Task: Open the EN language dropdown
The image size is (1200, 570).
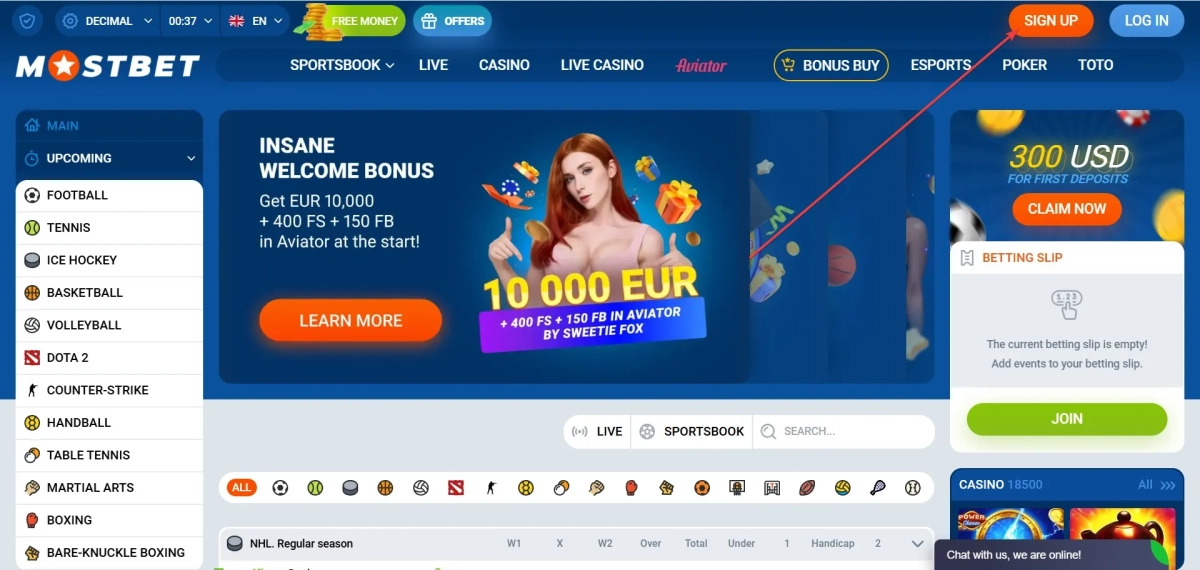Action: point(254,20)
